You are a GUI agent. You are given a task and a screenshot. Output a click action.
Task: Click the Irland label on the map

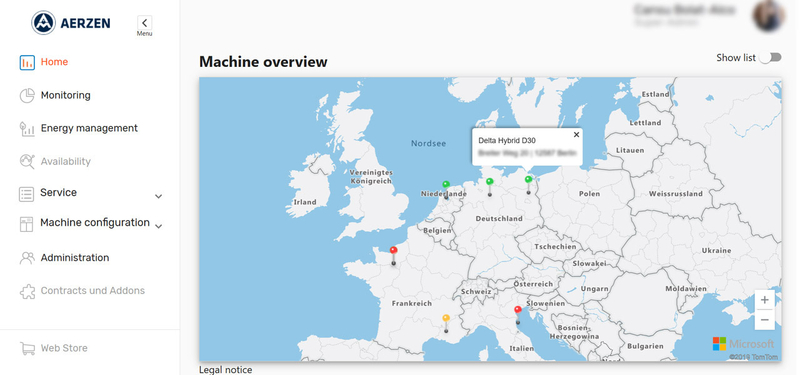305,202
